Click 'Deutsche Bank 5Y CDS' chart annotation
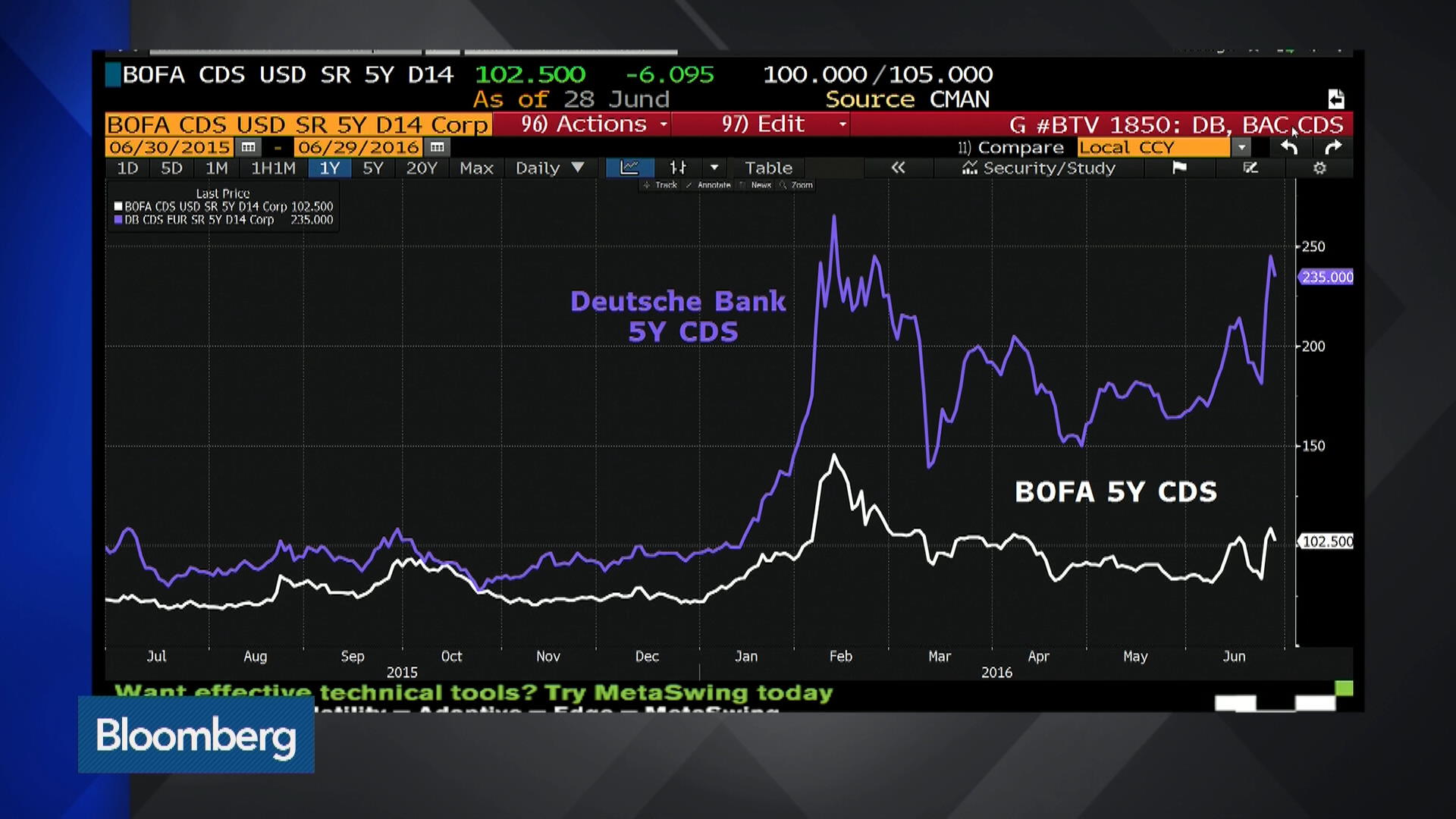 [x=679, y=316]
